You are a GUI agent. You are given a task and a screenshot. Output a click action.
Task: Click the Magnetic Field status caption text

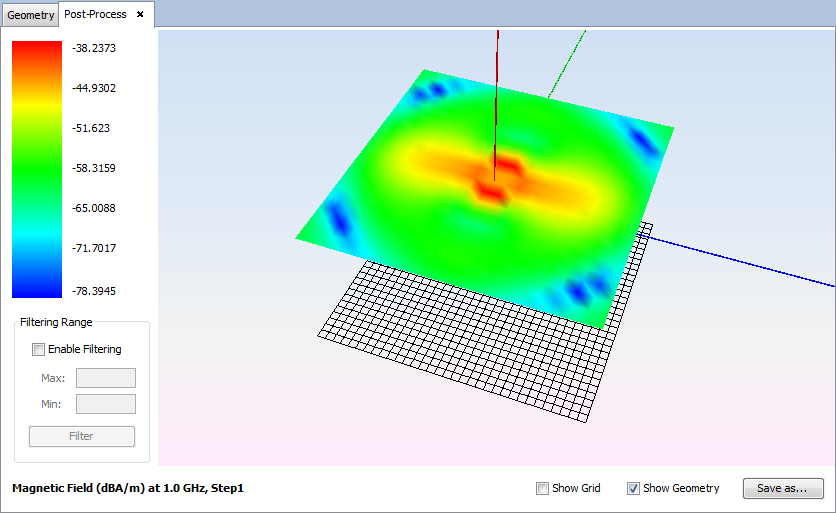point(127,488)
